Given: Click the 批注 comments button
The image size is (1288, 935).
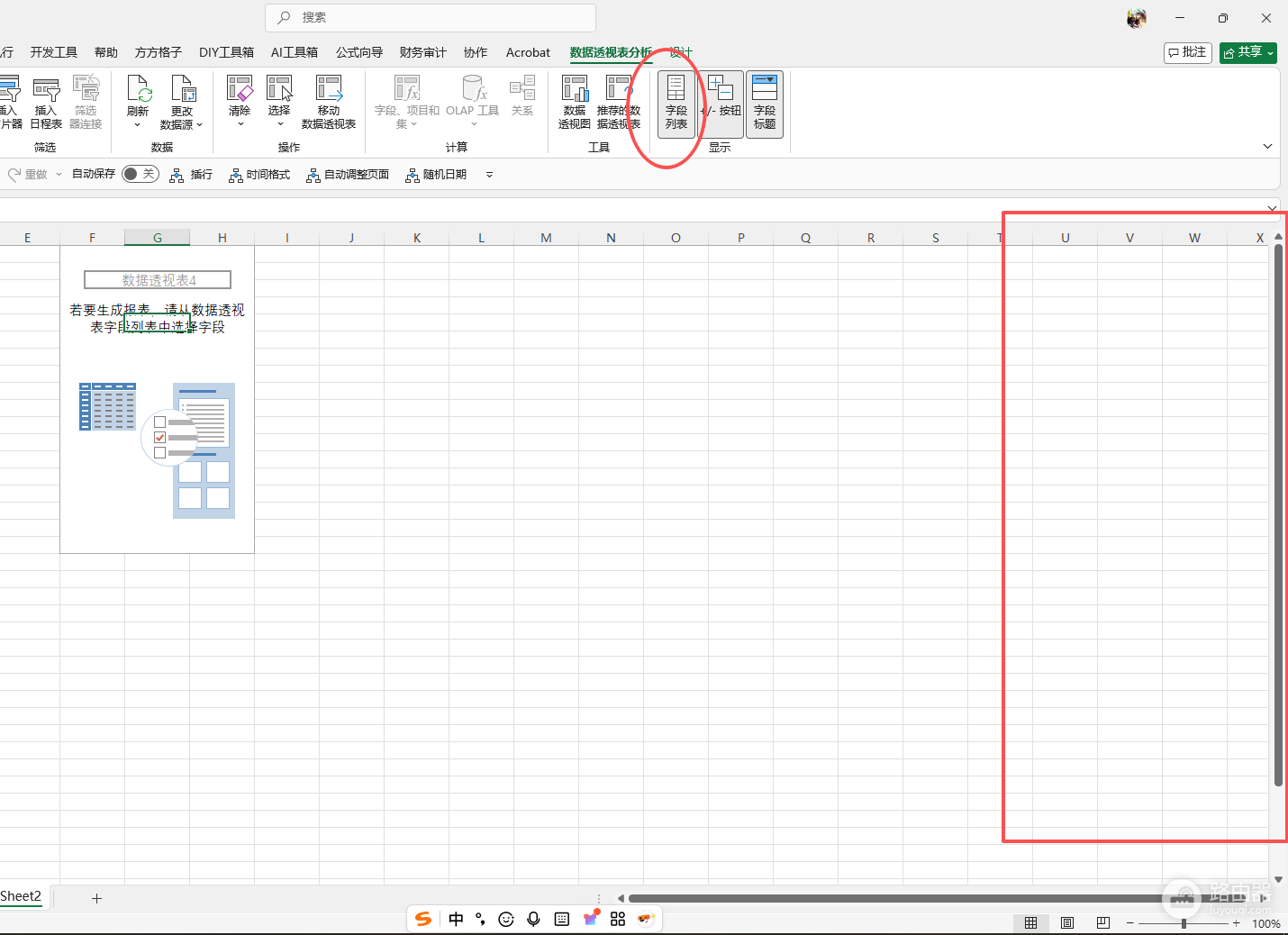Looking at the screenshot, I should (1188, 52).
